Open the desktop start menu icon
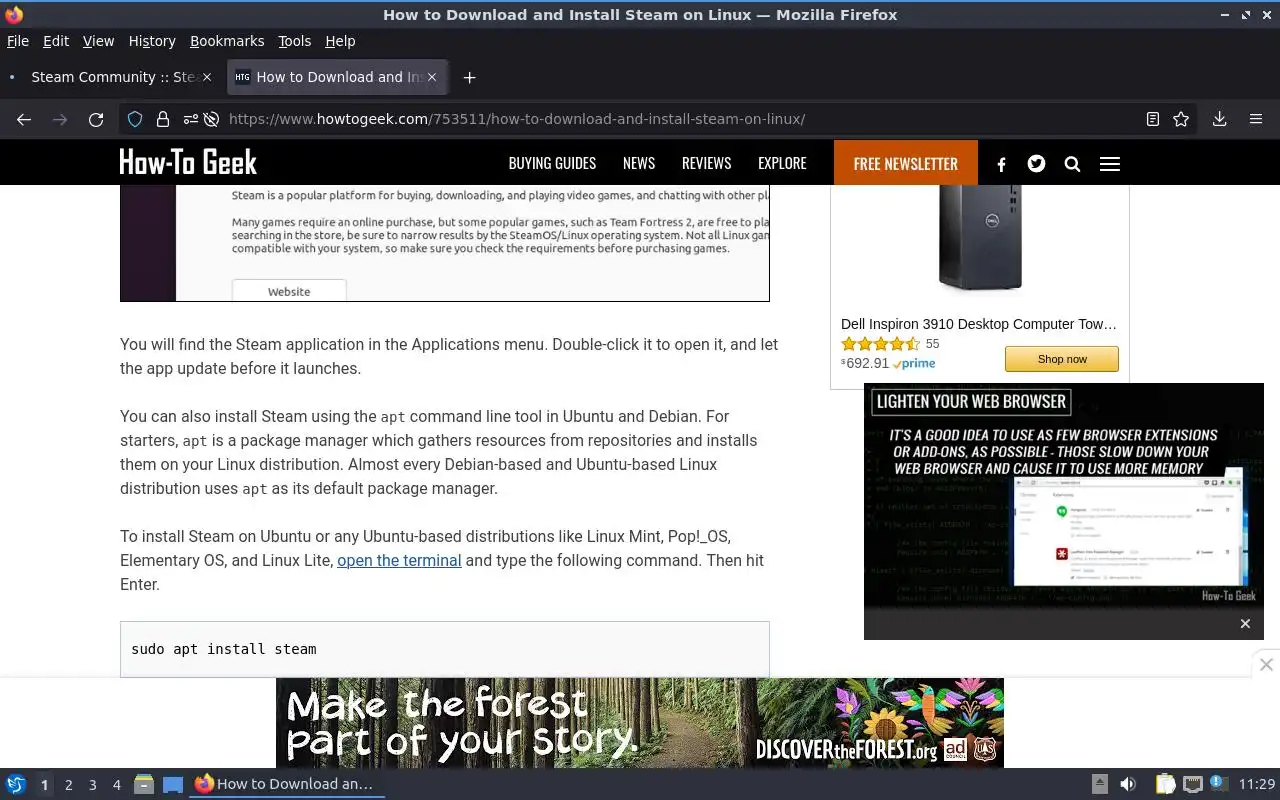The width and height of the screenshot is (1280, 800). [x=16, y=784]
